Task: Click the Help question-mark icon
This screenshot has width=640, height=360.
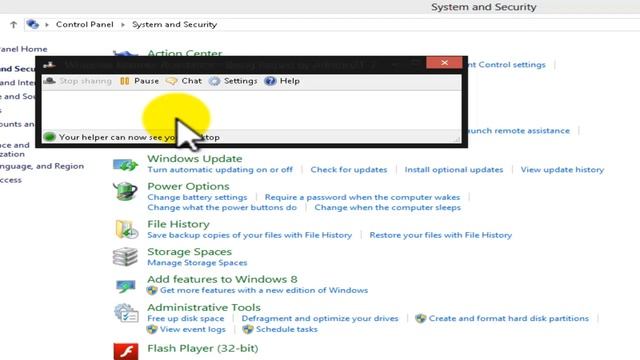Action: (x=270, y=81)
